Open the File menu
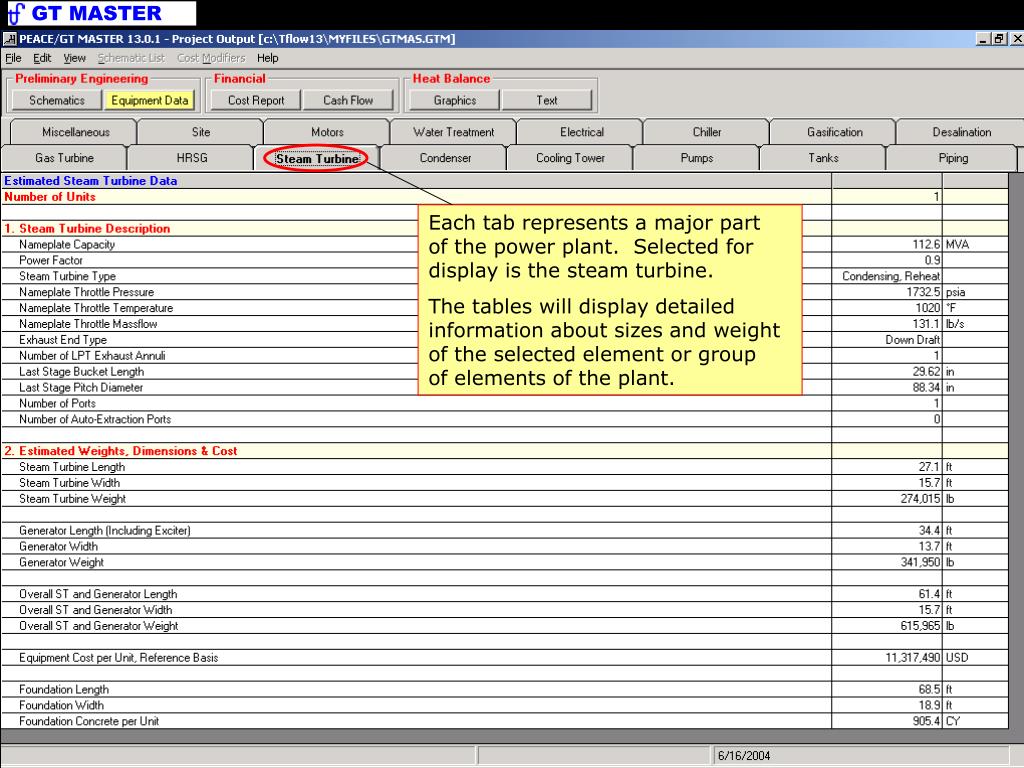Image resolution: width=1024 pixels, height=768 pixels. (13, 58)
